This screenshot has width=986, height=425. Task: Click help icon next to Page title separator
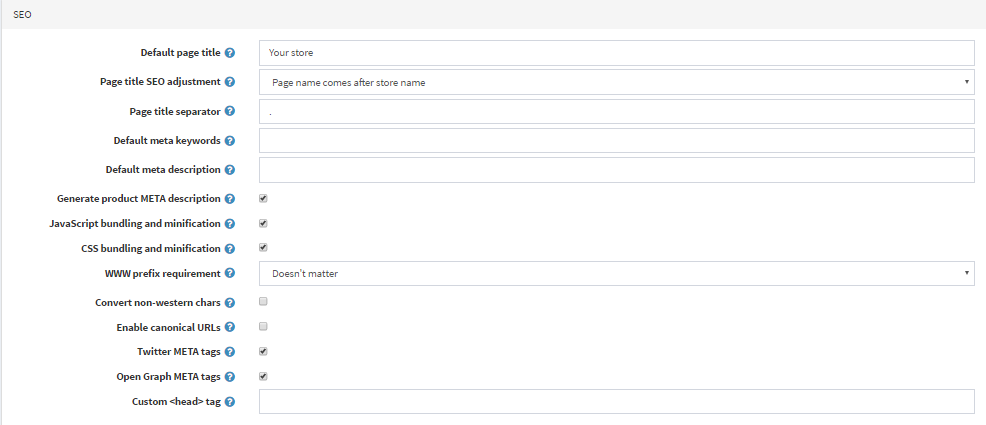[230, 111]
